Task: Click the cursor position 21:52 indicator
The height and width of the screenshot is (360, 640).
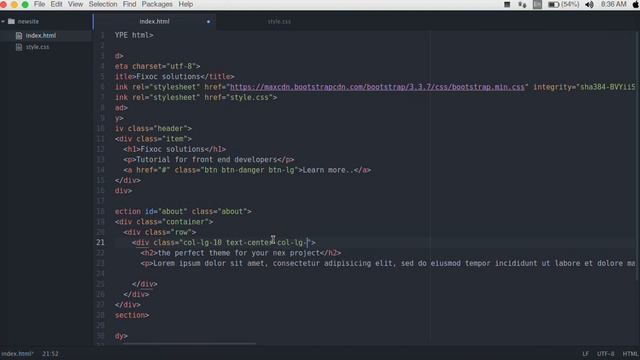Action: click(50, 354)
